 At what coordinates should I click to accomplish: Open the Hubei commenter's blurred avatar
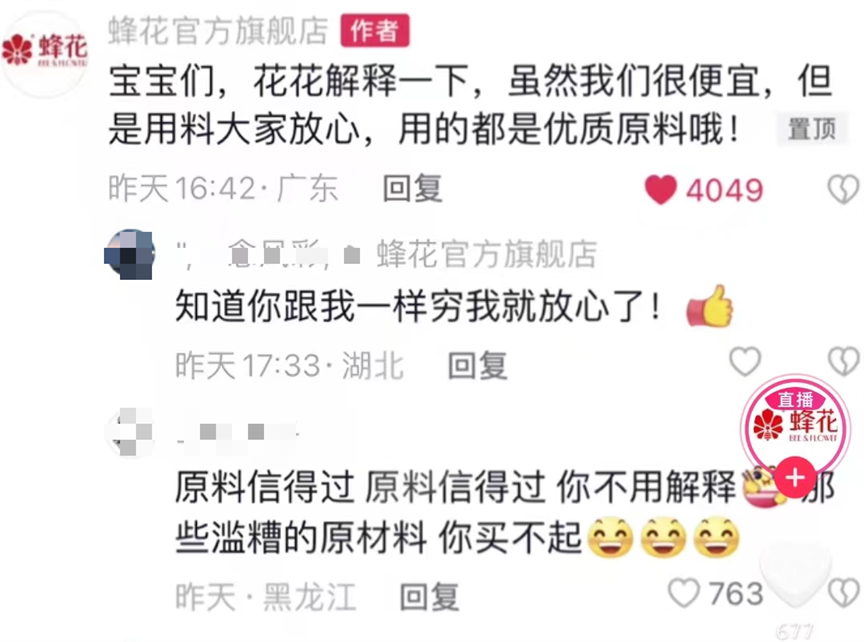pos(130,255)
